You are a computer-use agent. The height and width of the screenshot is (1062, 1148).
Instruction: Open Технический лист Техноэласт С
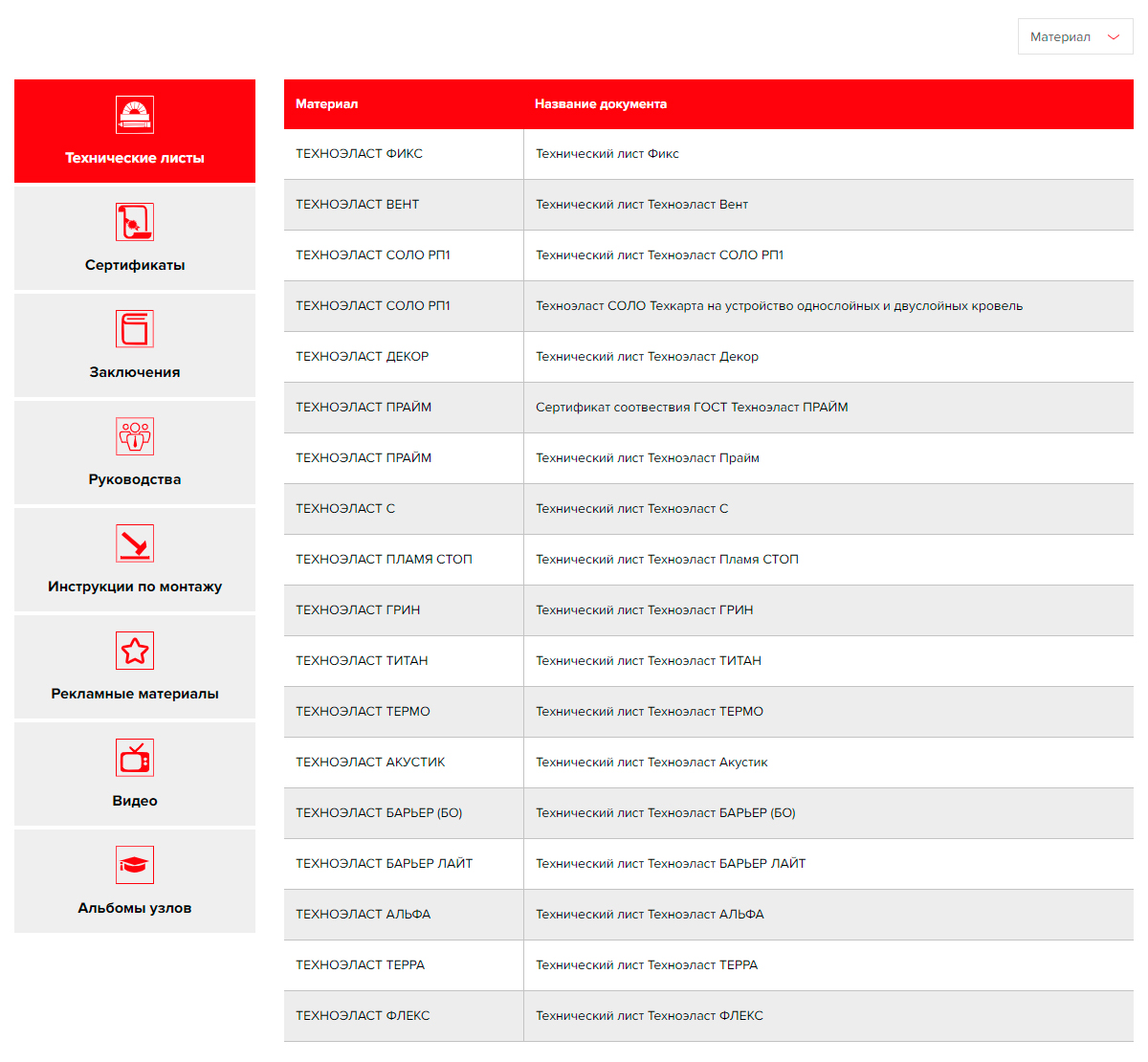click(x=631, y=509)
